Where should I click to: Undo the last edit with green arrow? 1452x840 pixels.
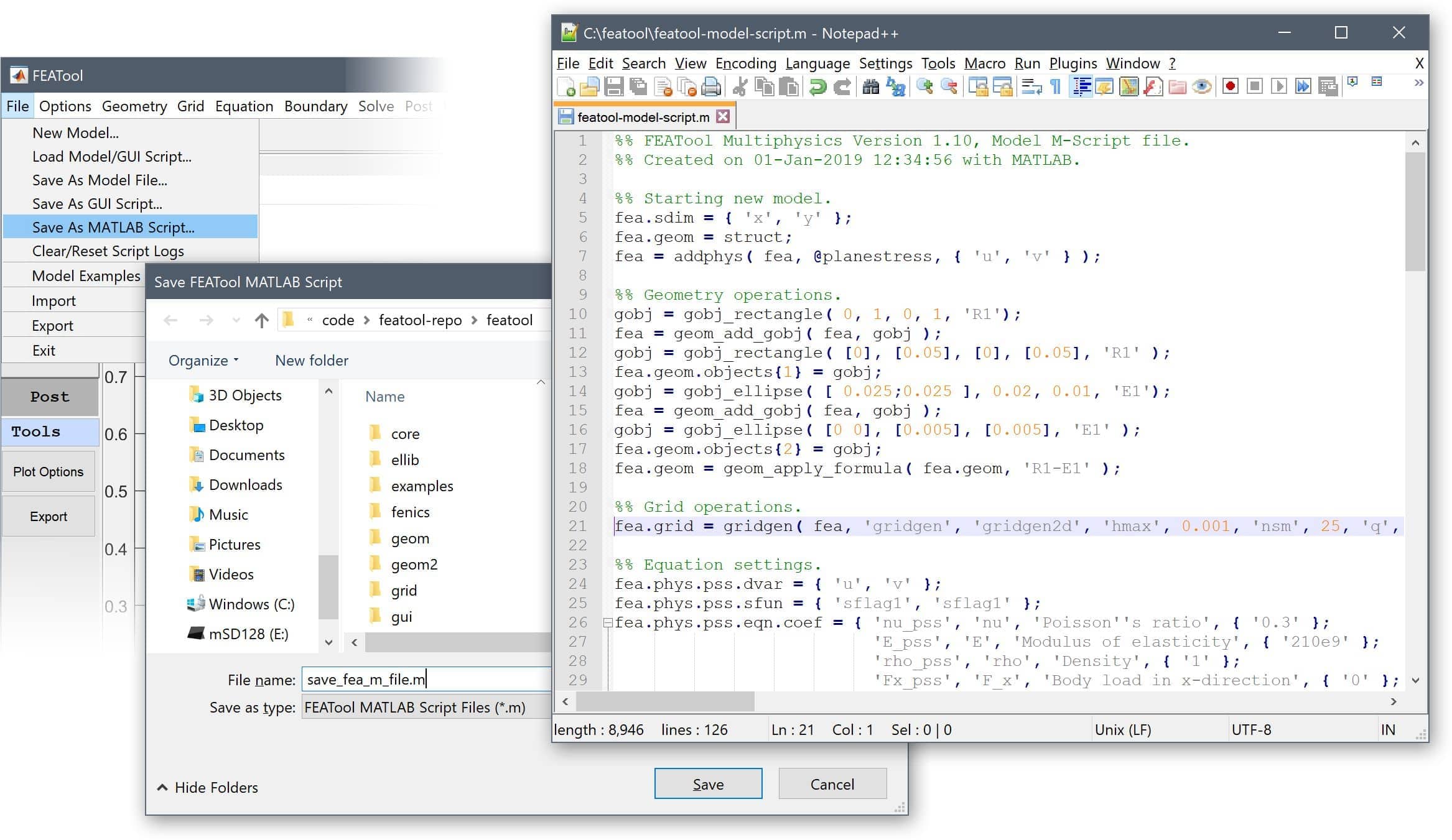(x=818, y=87)
